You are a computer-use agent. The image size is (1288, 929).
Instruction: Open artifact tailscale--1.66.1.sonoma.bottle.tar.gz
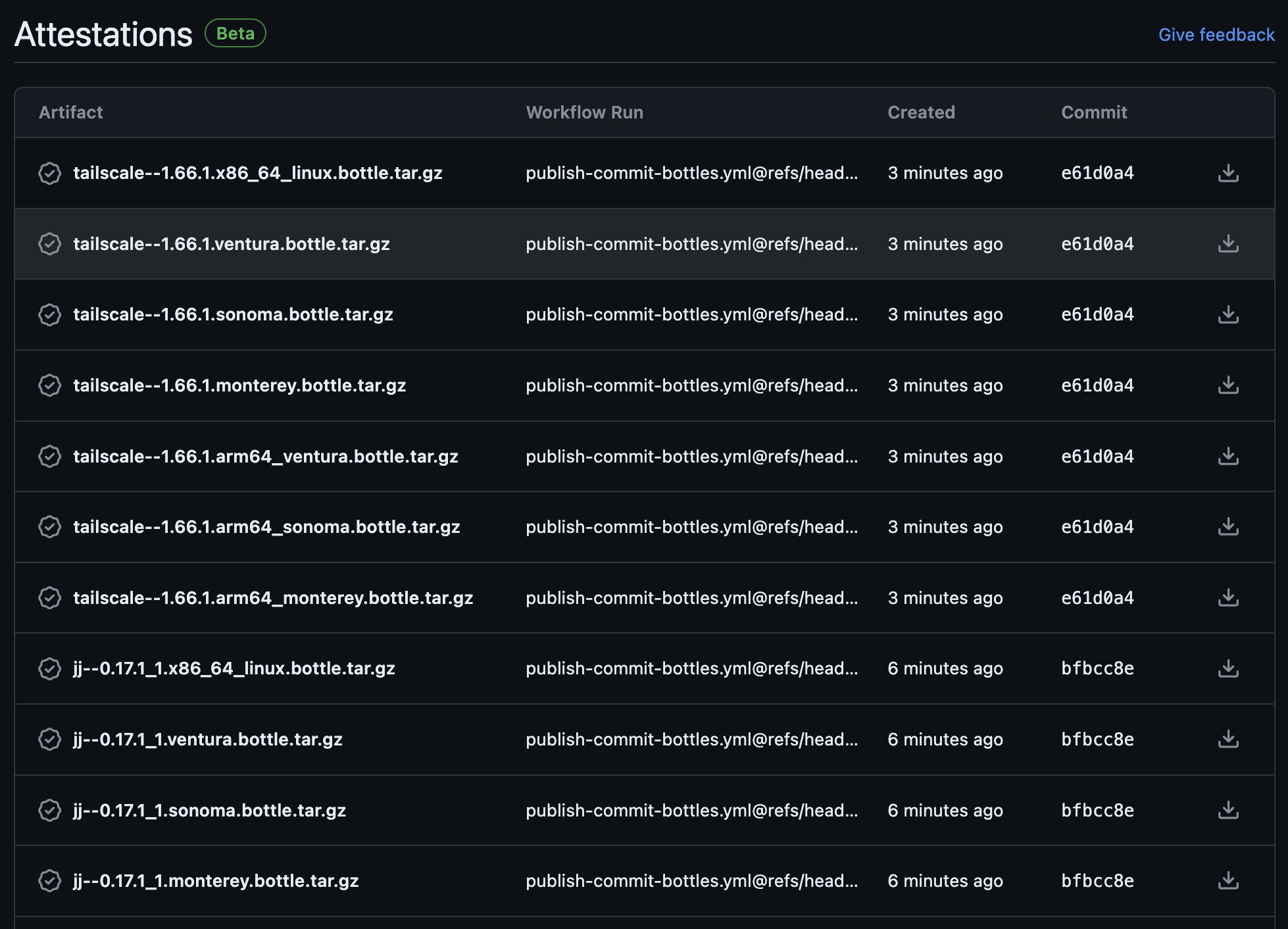coord(233,314)
